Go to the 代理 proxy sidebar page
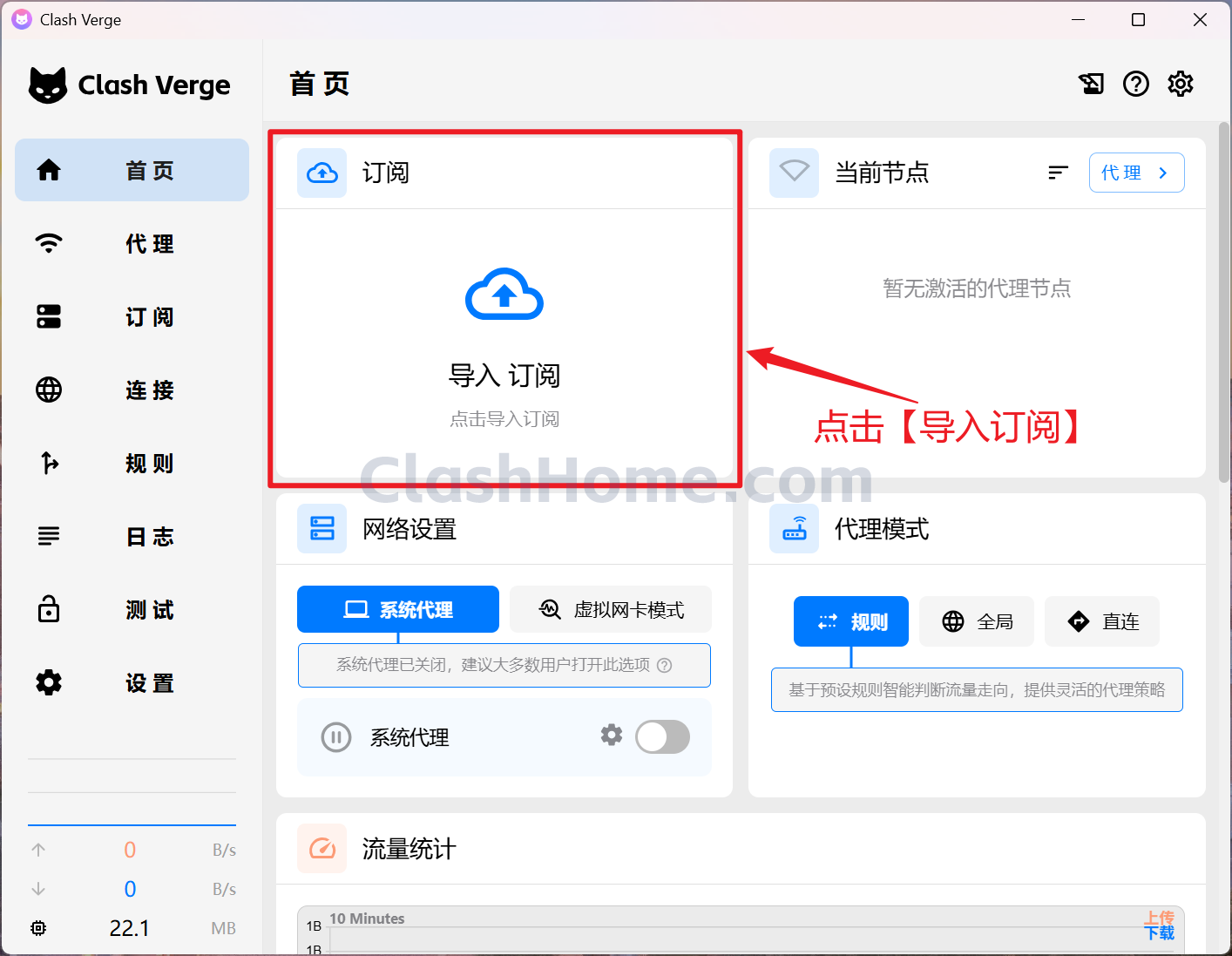Viewport: 1232px width, 956px height. pos(132,243)
